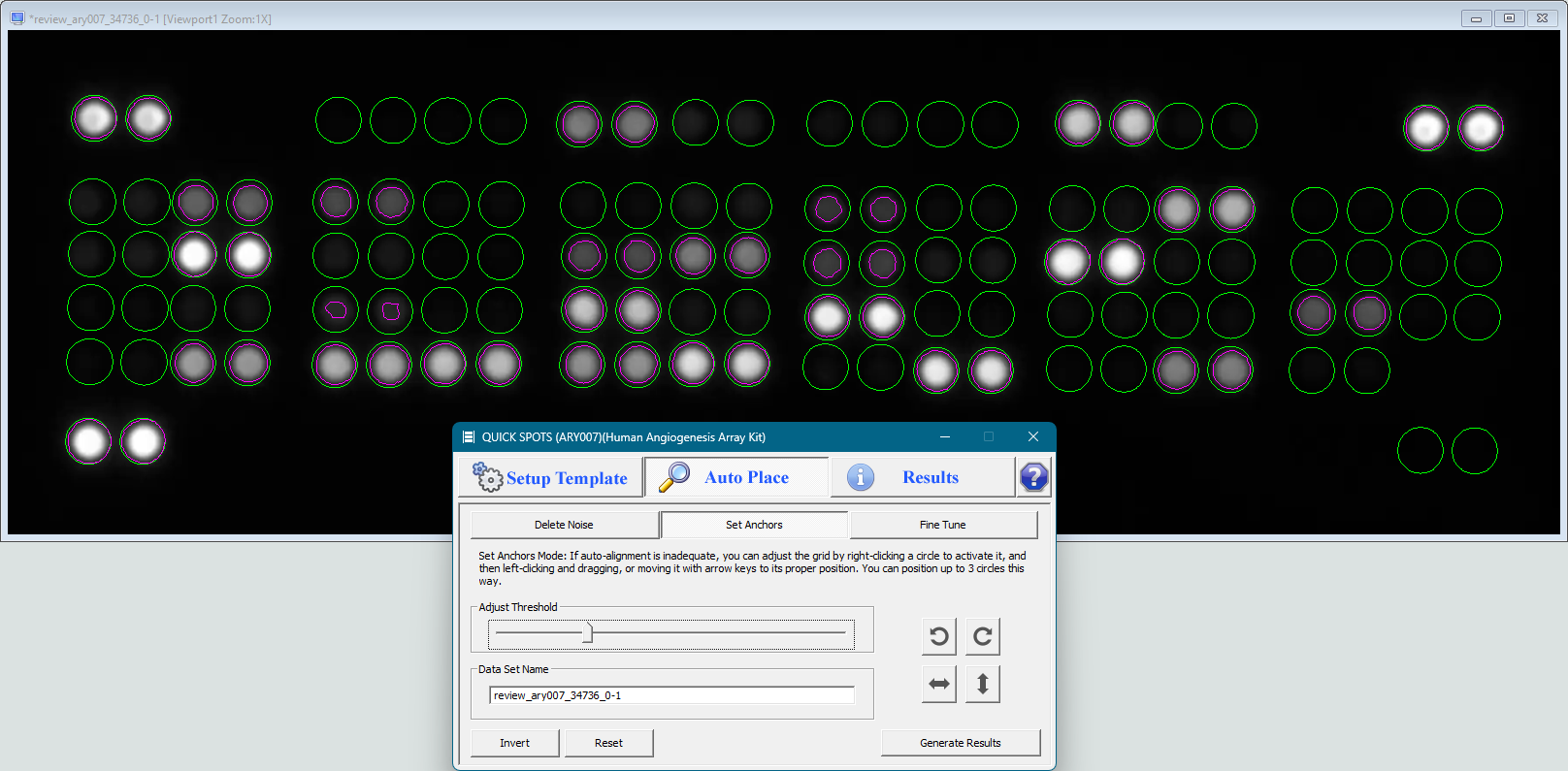
Task: Click the vertical flip arrows icon
Action: (x=983, y=684)
